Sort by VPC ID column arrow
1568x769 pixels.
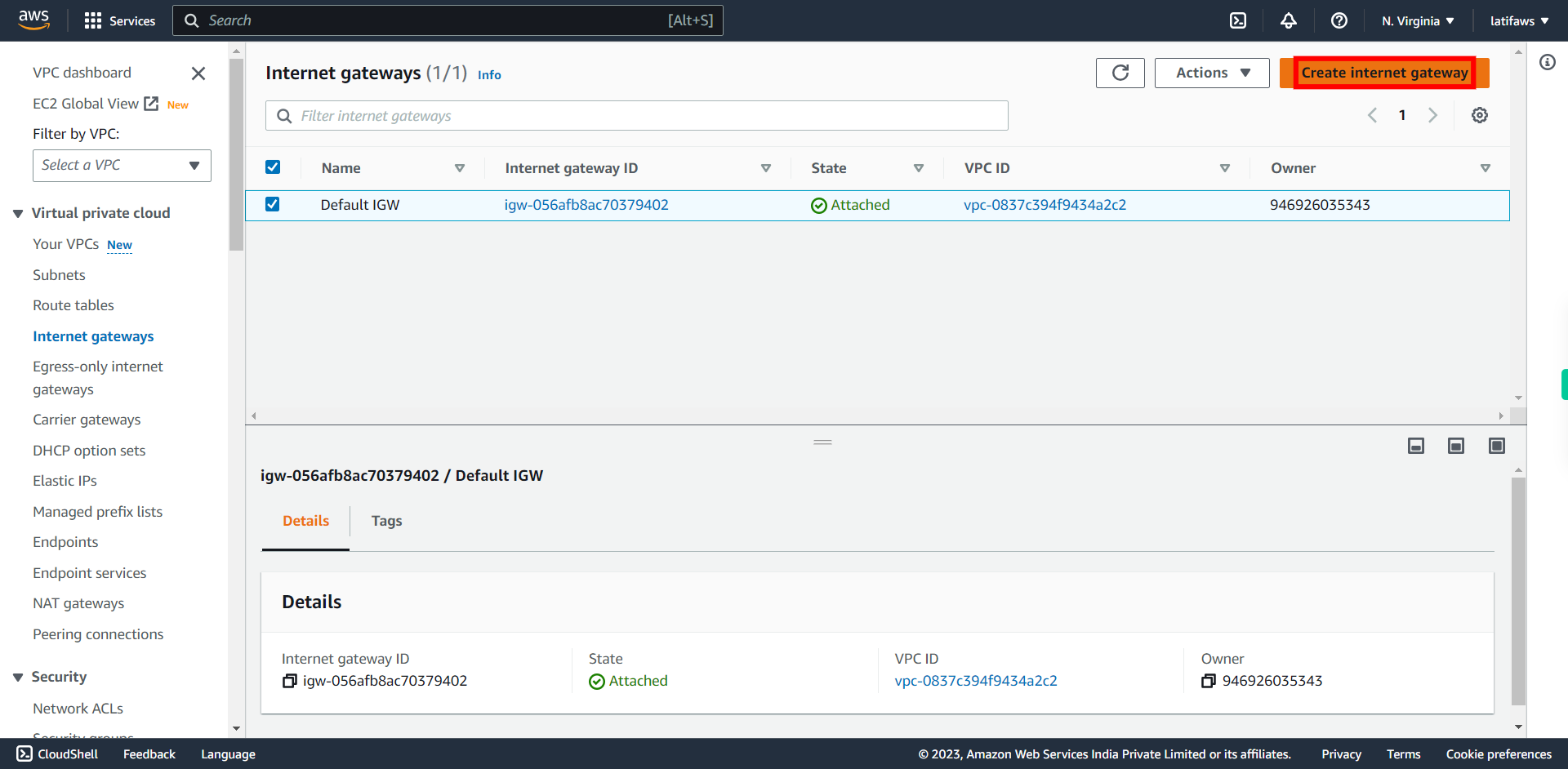(x=1225, y=168)
